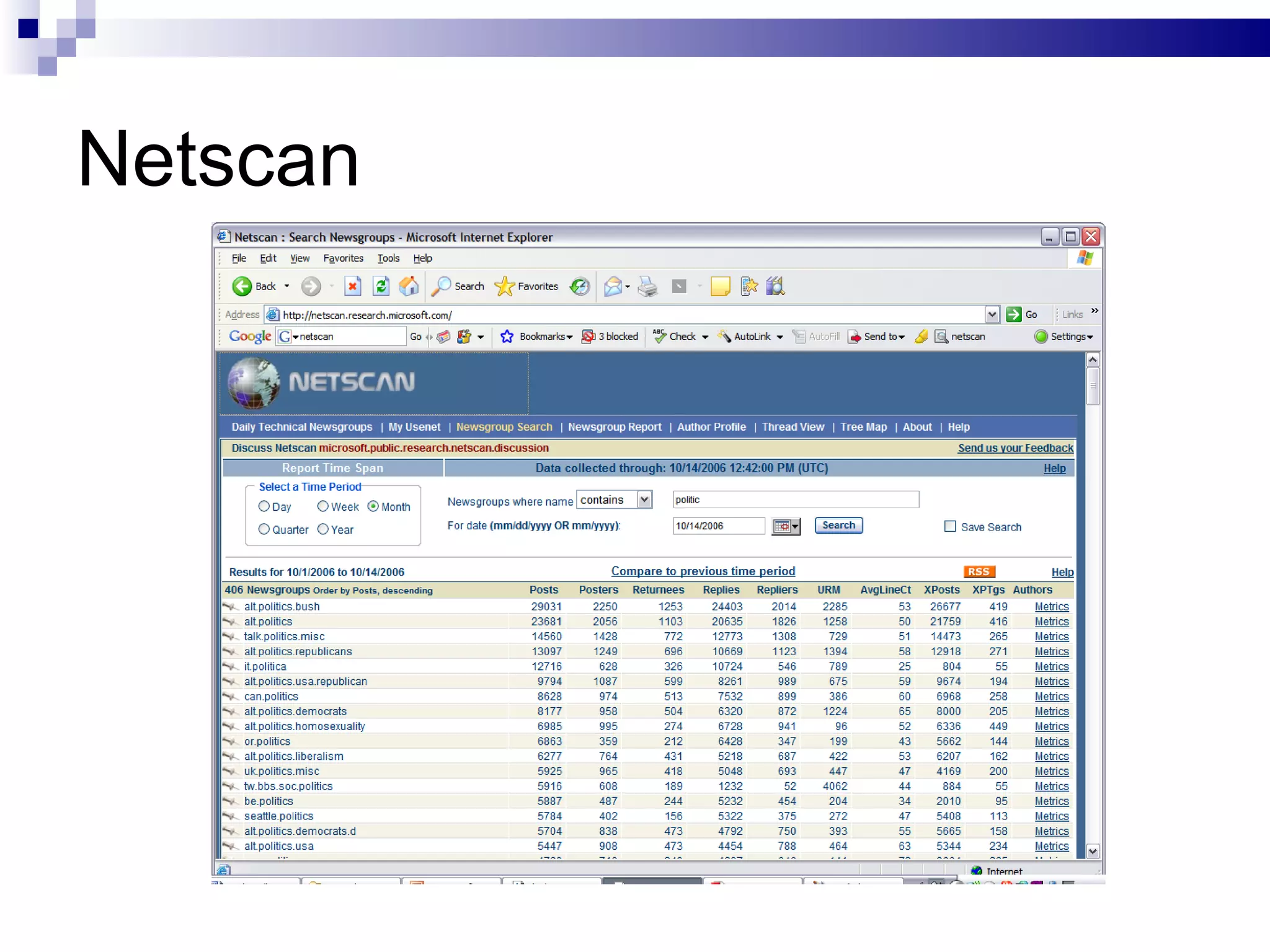Expand the Bookmarks dropdown in Google toolbar
This screenshot has height=952, width=1270.
click(569, 337)
